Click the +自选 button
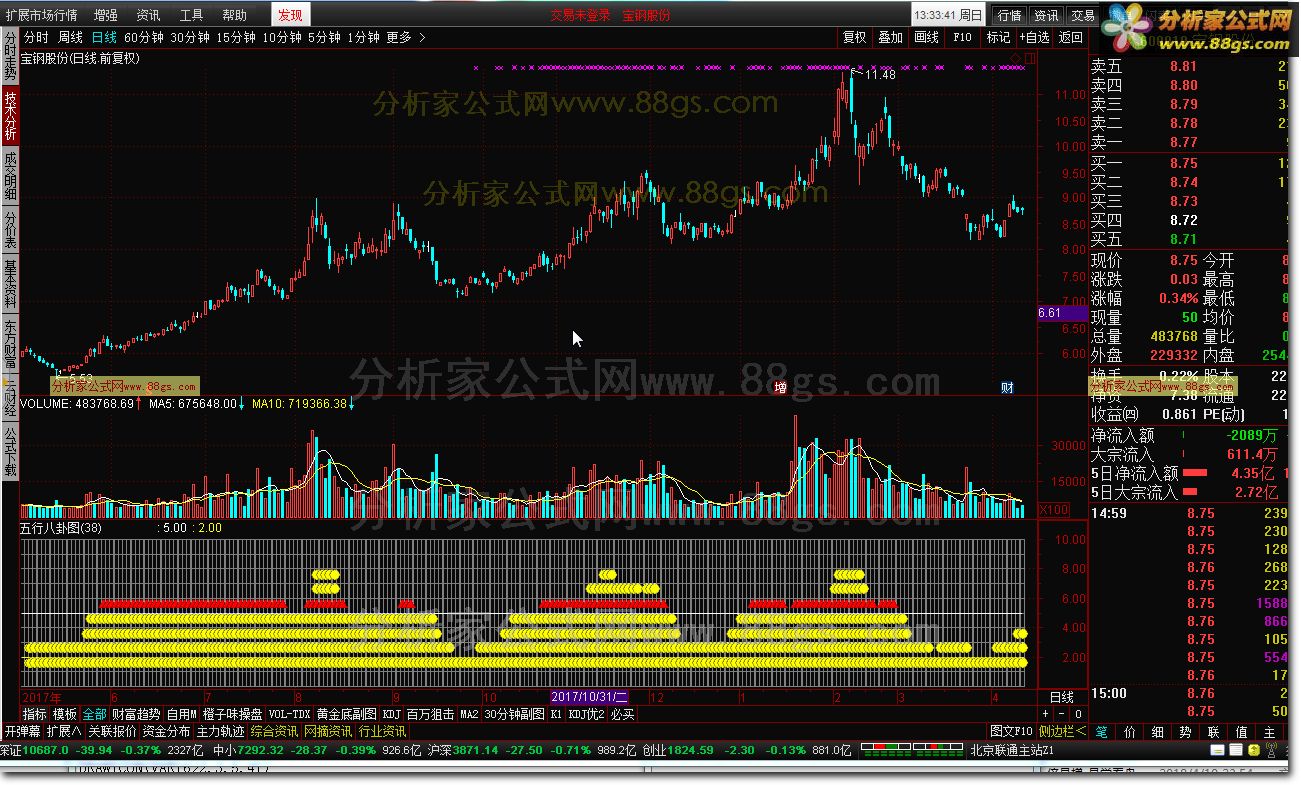 click(x=1035, y=37)
